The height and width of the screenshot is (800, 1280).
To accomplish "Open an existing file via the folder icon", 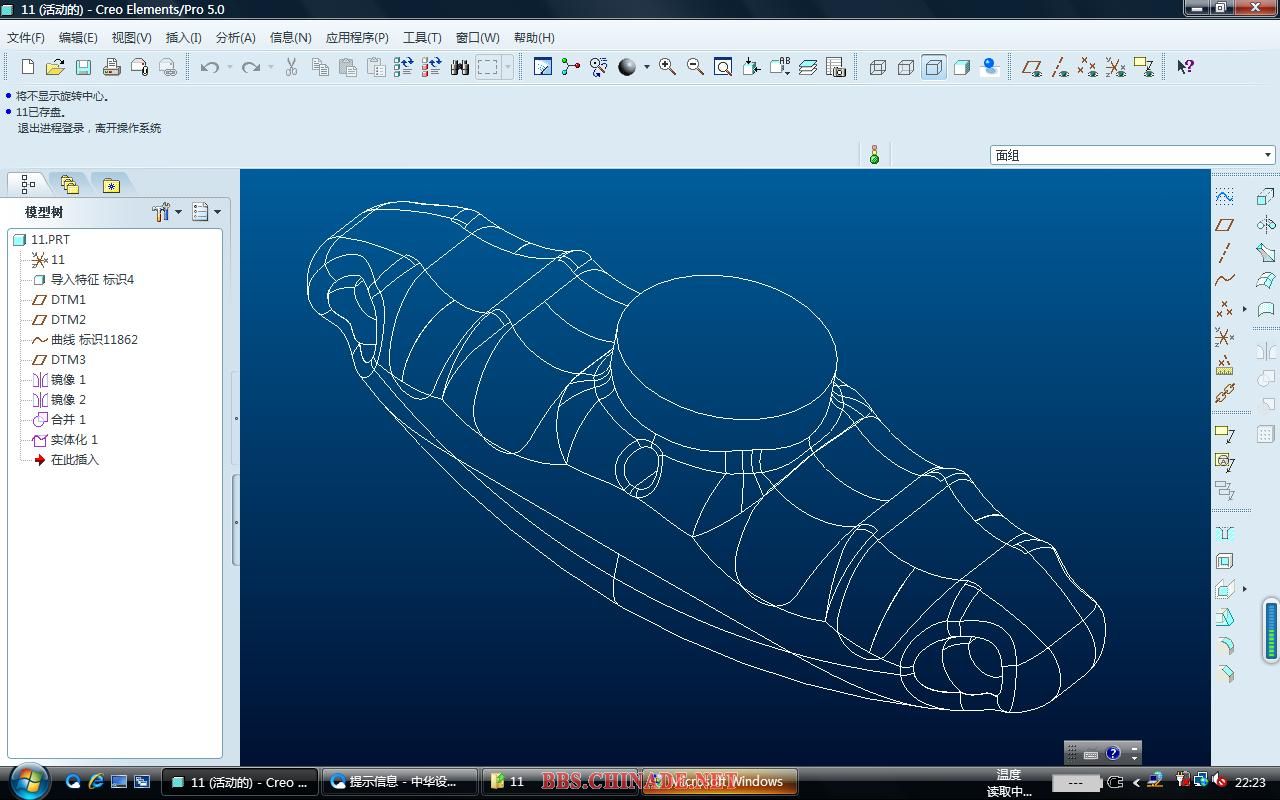I will [x=55, y=67].
